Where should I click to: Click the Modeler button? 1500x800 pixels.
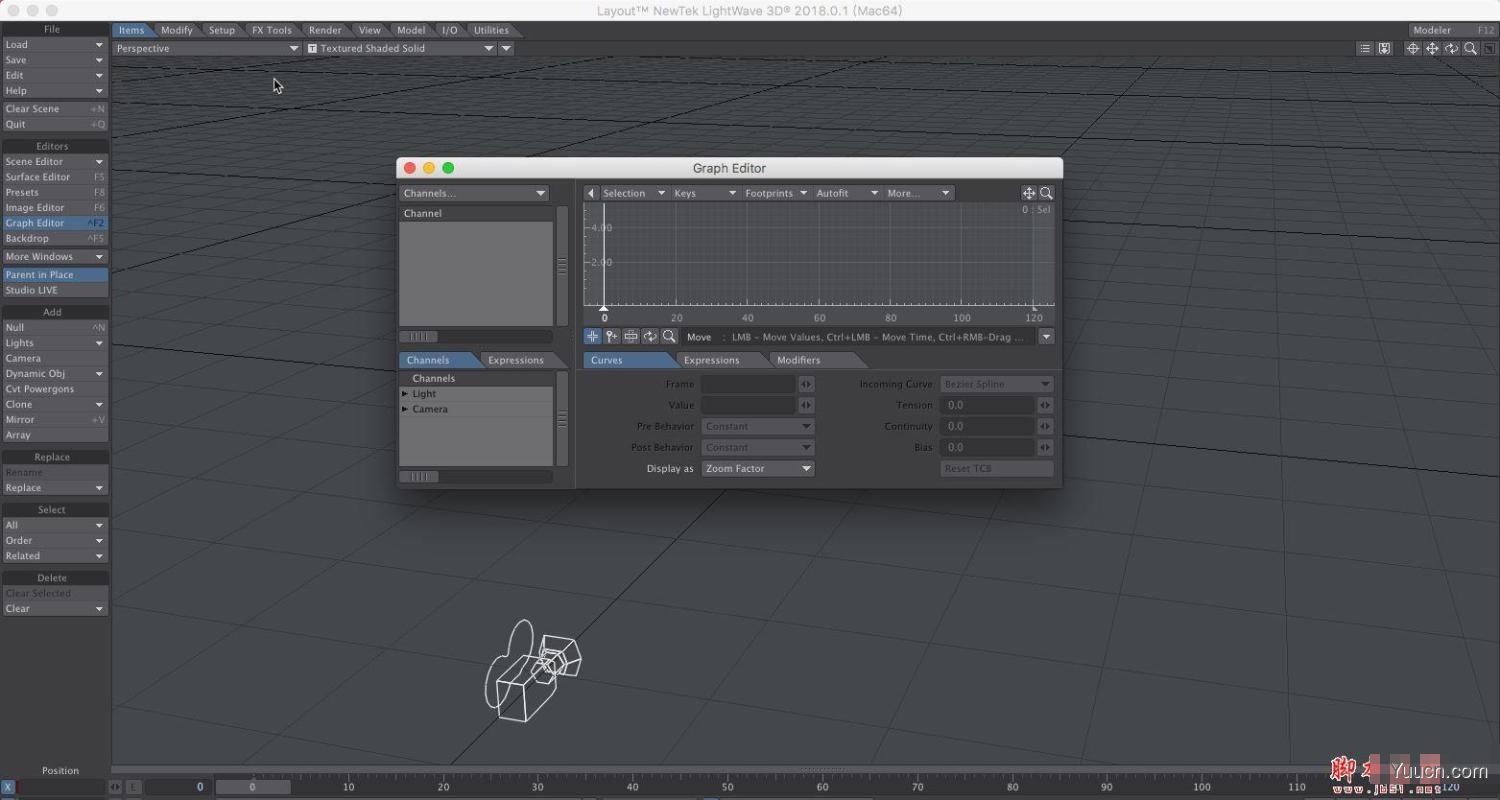pyautogui.click(x=1453, y=30)
